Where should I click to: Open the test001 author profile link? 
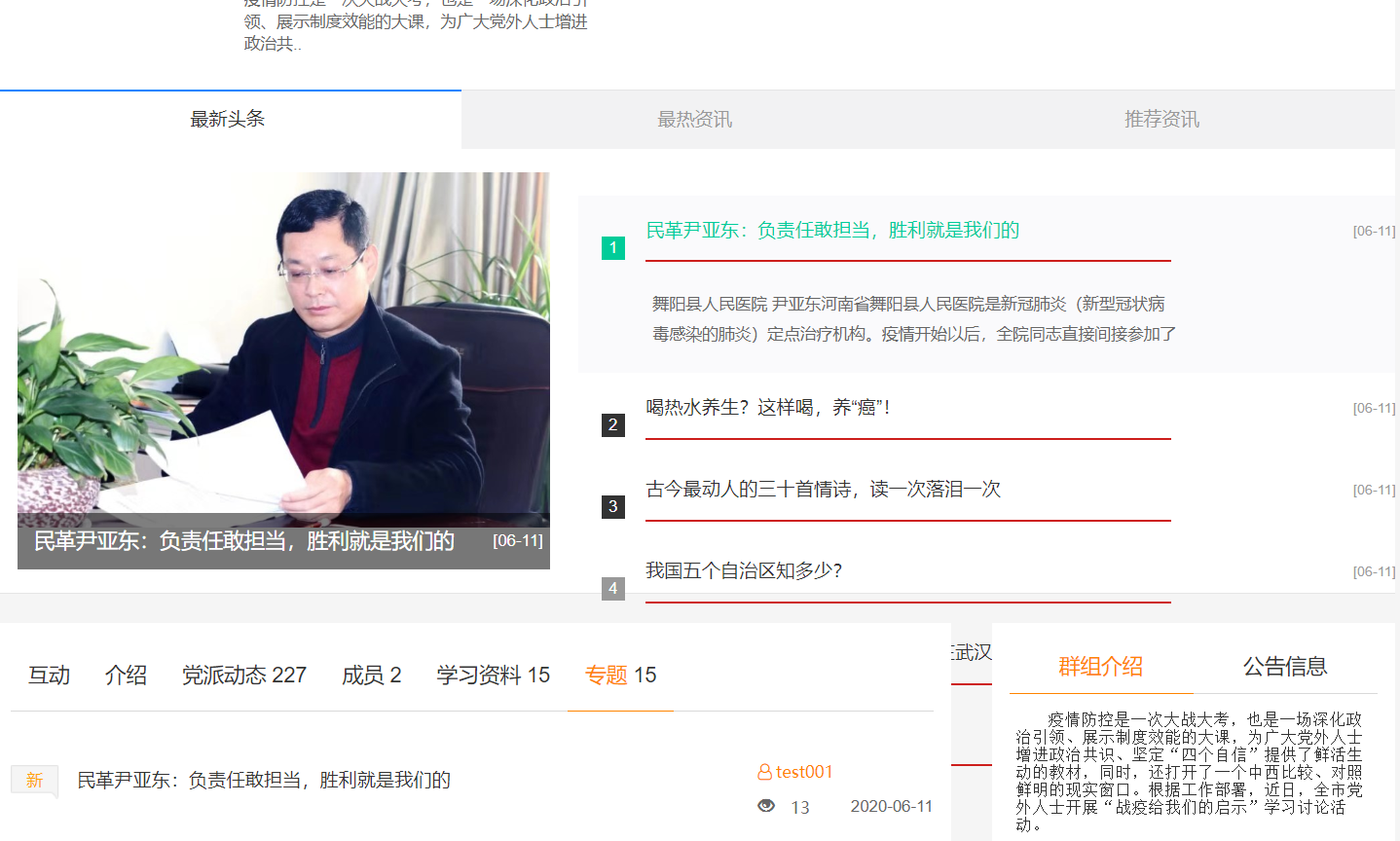click(x=804, y=773)
